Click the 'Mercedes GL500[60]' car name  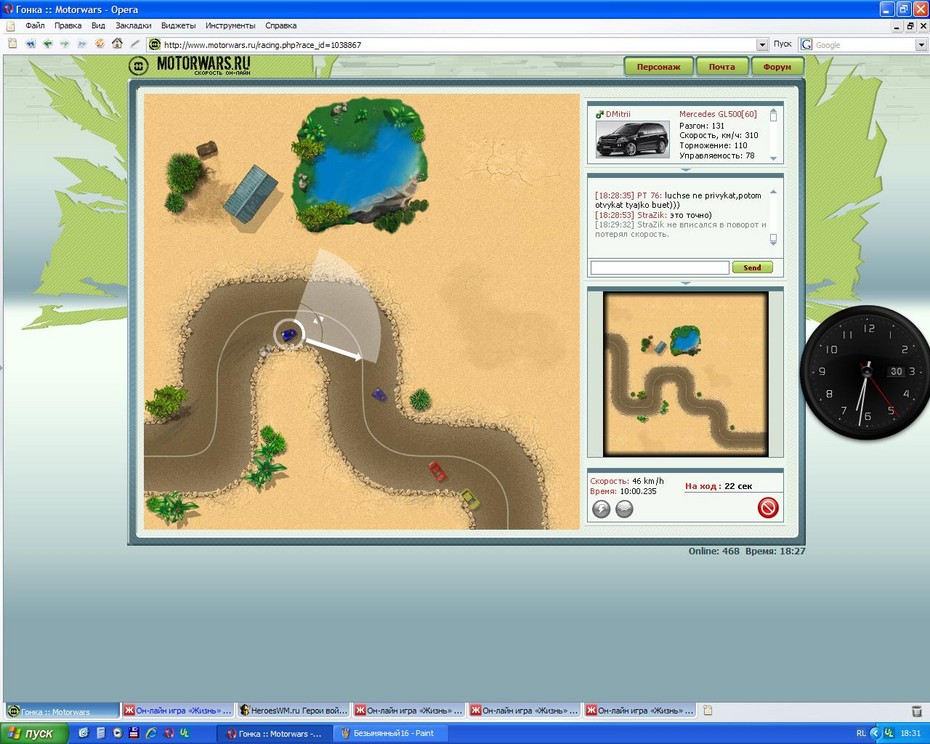[x=718, y=114]
